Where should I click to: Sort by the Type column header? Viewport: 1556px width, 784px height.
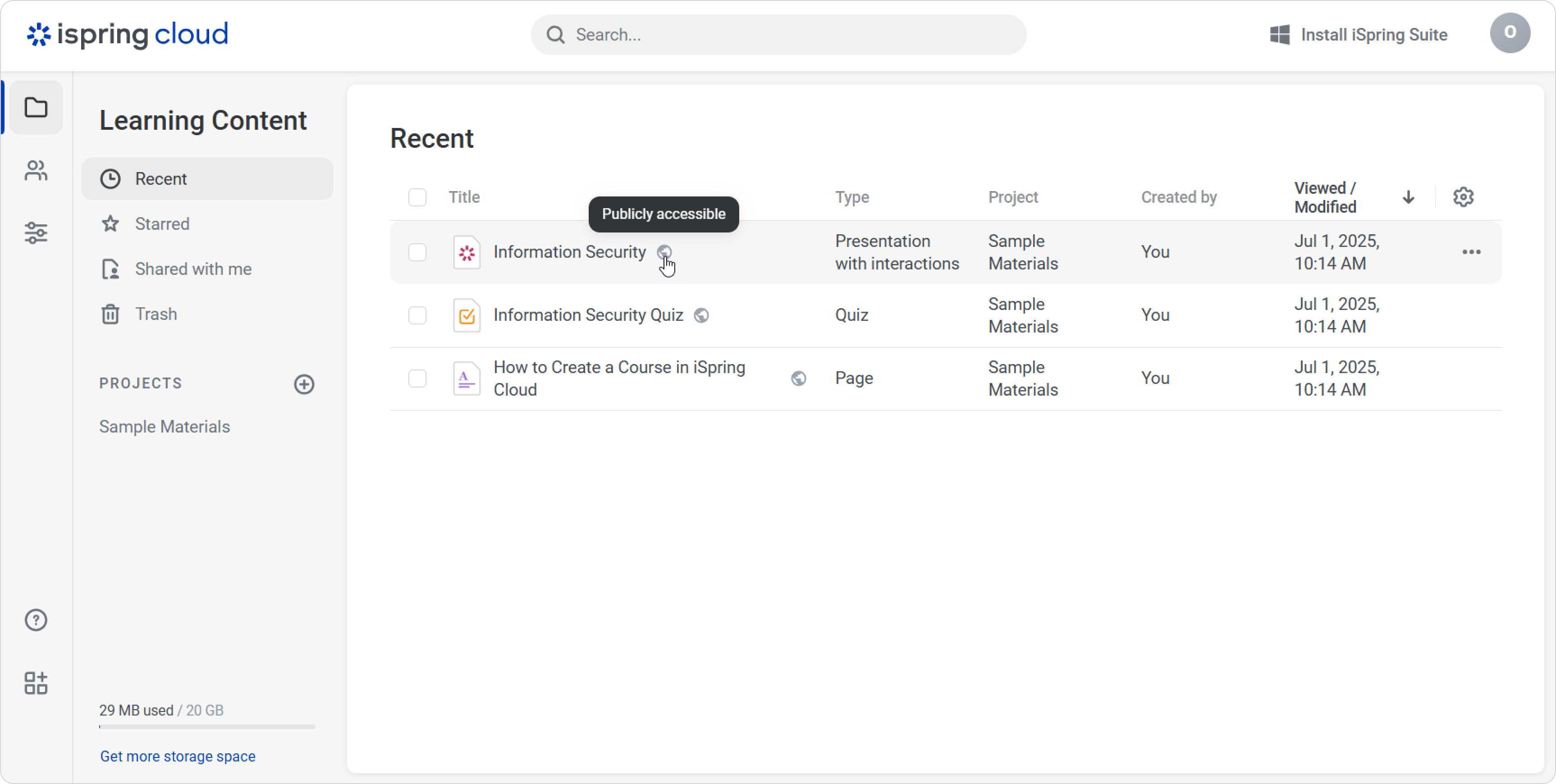[x=851, y=197]
